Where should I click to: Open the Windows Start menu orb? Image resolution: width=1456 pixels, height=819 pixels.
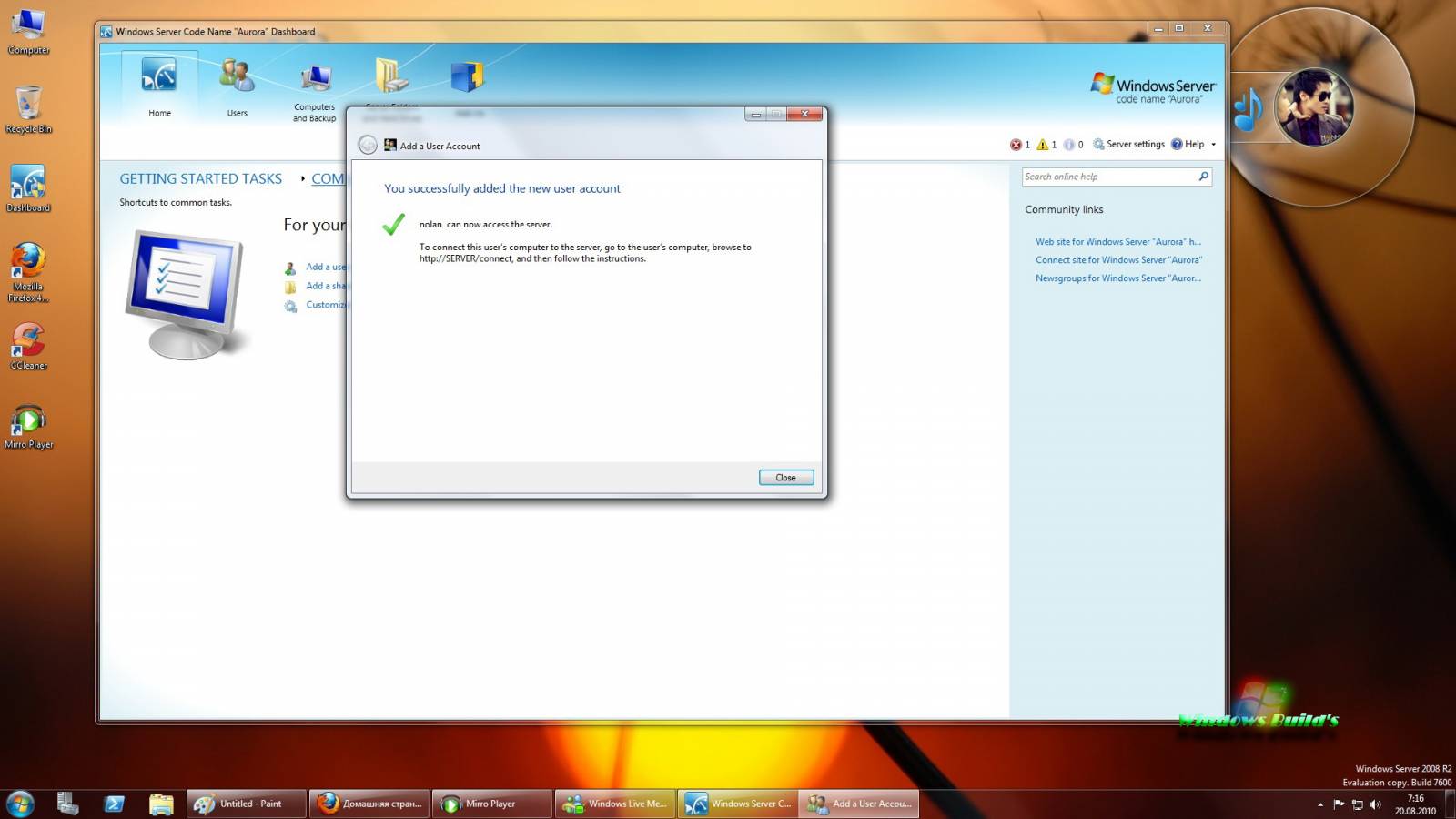(20, 804)
